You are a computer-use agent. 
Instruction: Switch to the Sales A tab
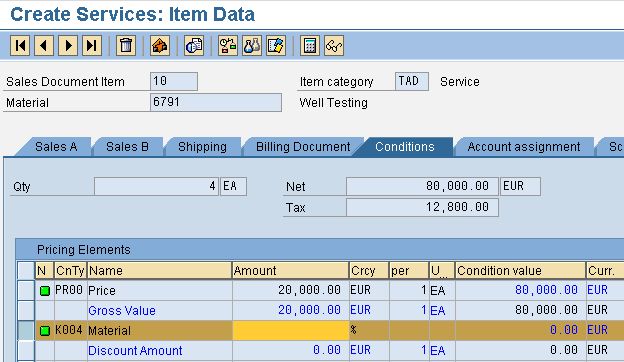click(x=56, y=147)
